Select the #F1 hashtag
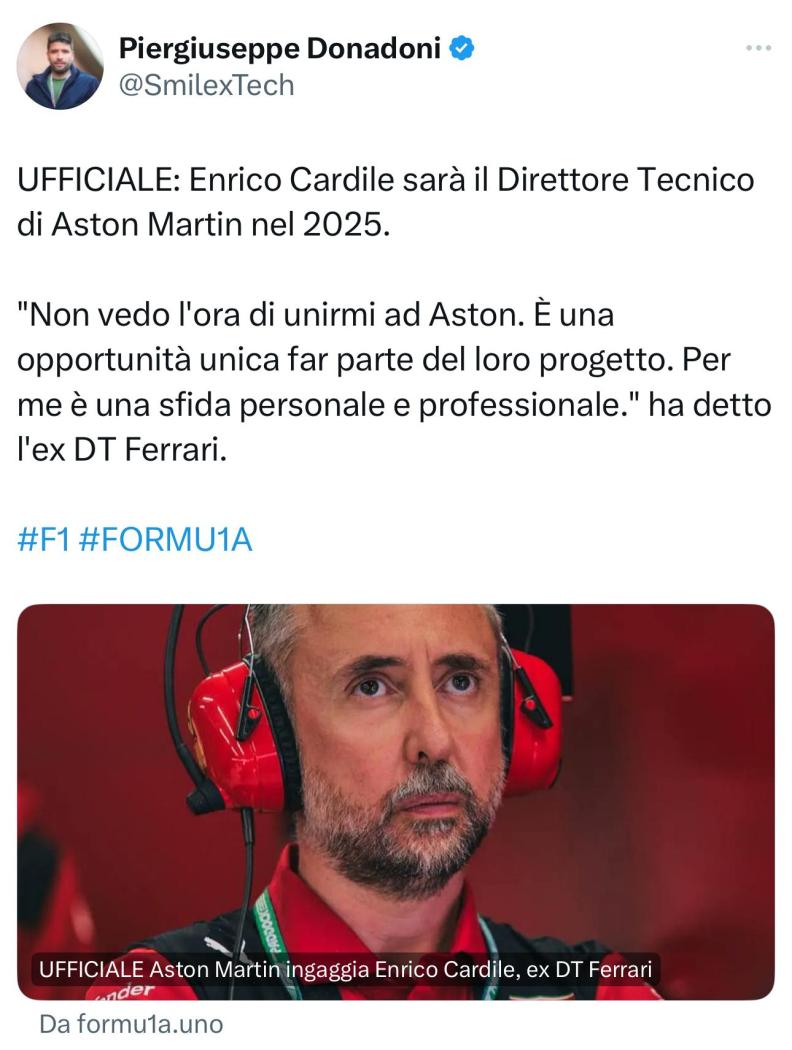This screenshot has height=1050, width=792. 44,540
